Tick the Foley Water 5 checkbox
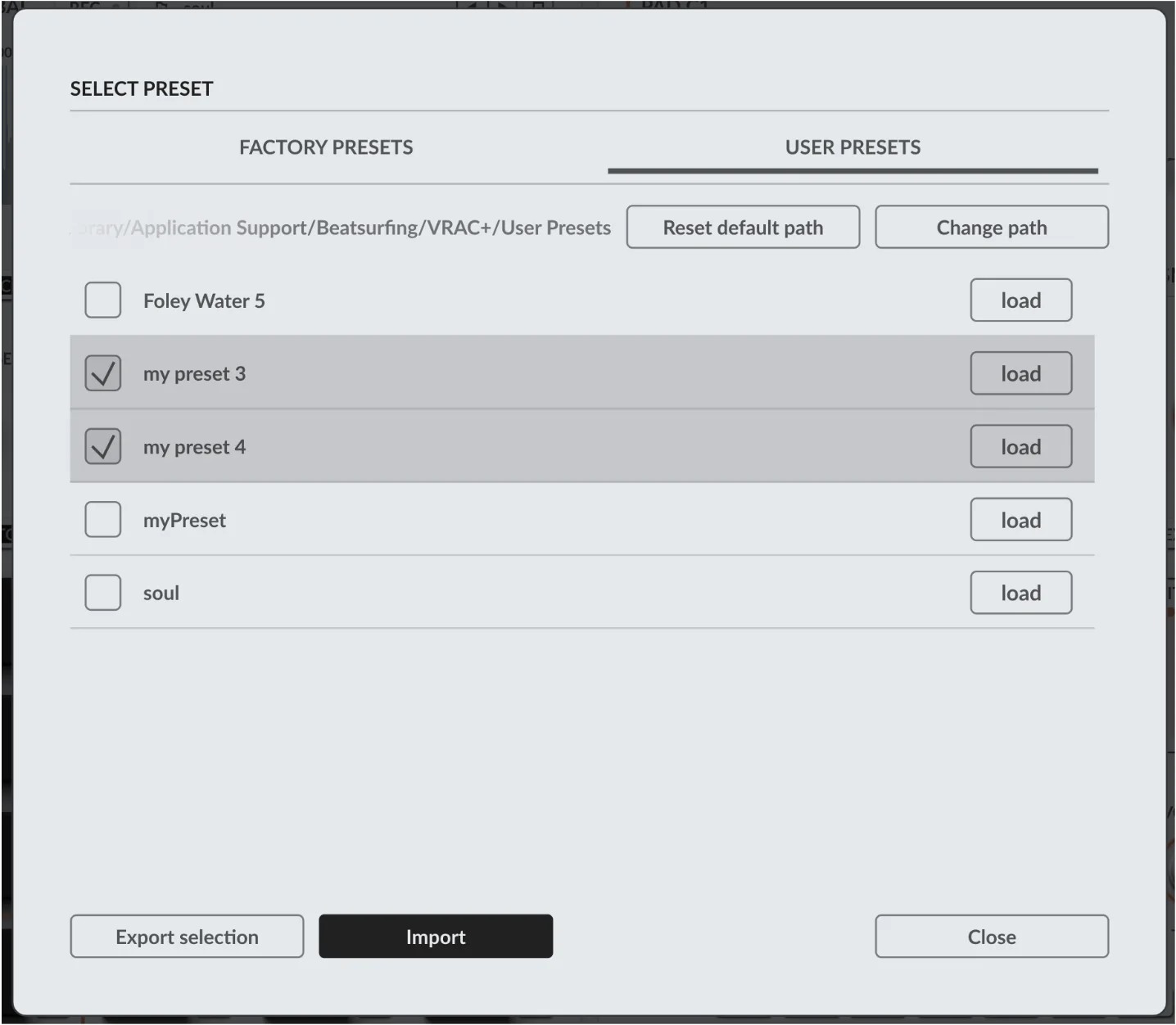 (x=103, y=300)
